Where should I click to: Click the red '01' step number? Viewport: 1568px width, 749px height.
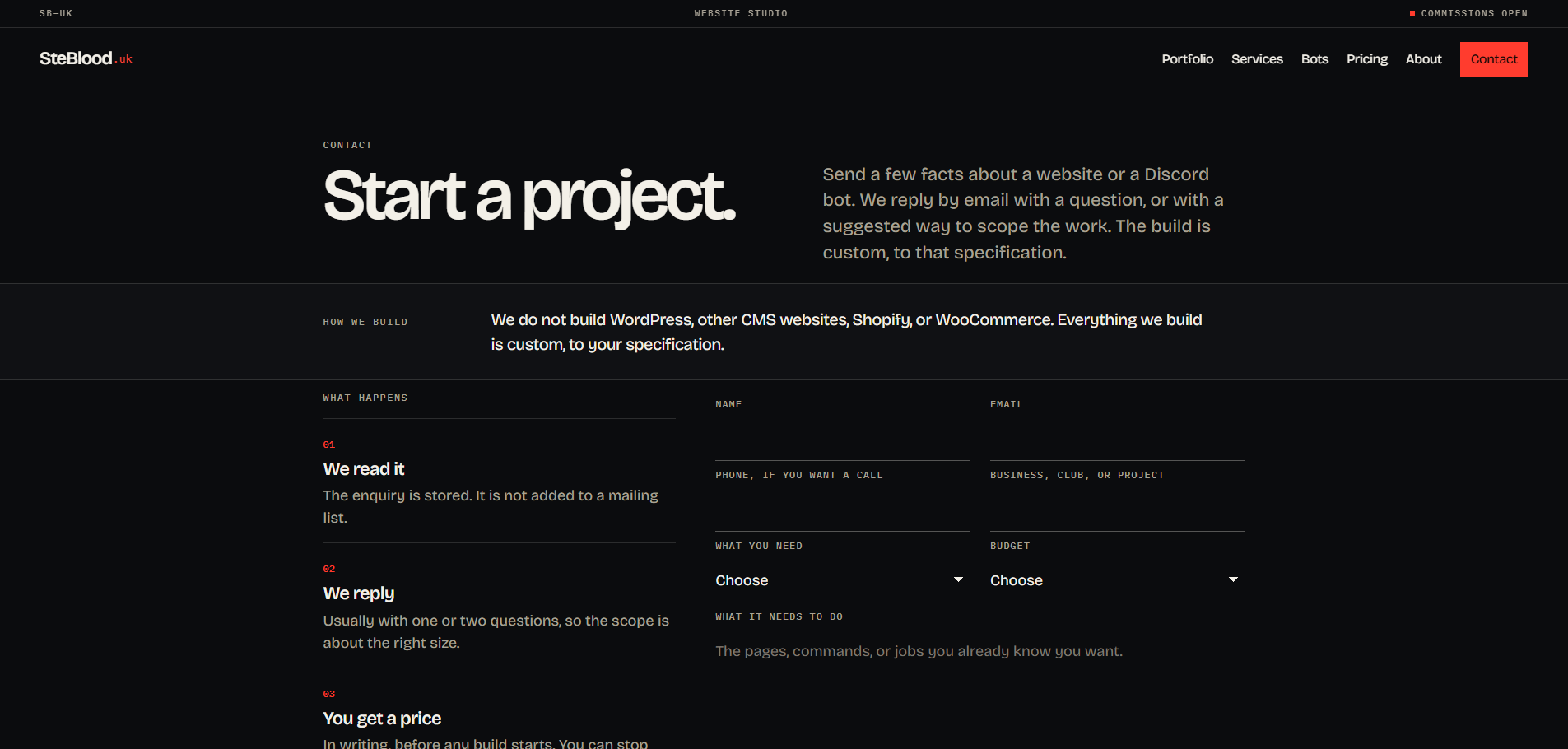tap(329, 444)
